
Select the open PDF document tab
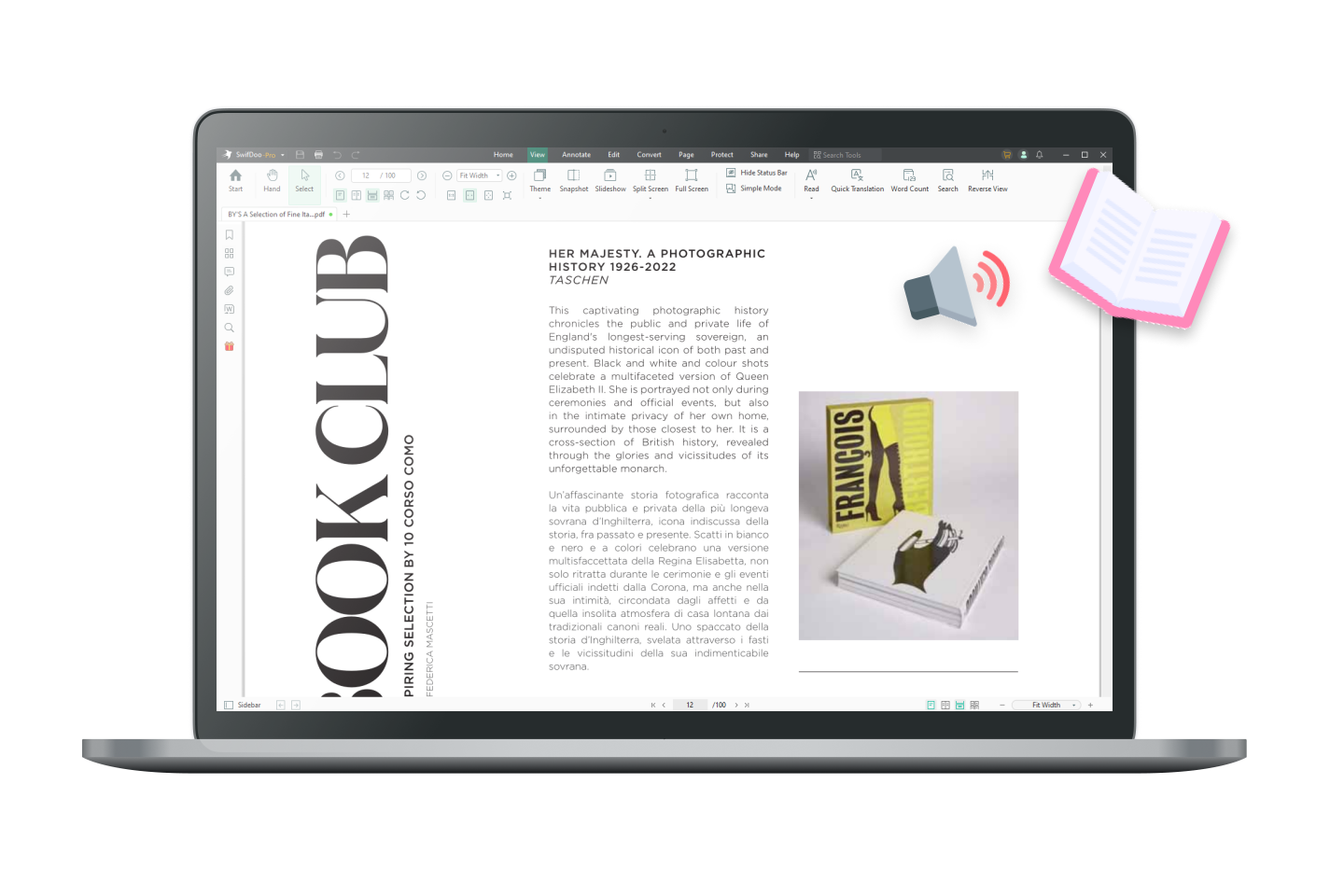click(279, 215)
